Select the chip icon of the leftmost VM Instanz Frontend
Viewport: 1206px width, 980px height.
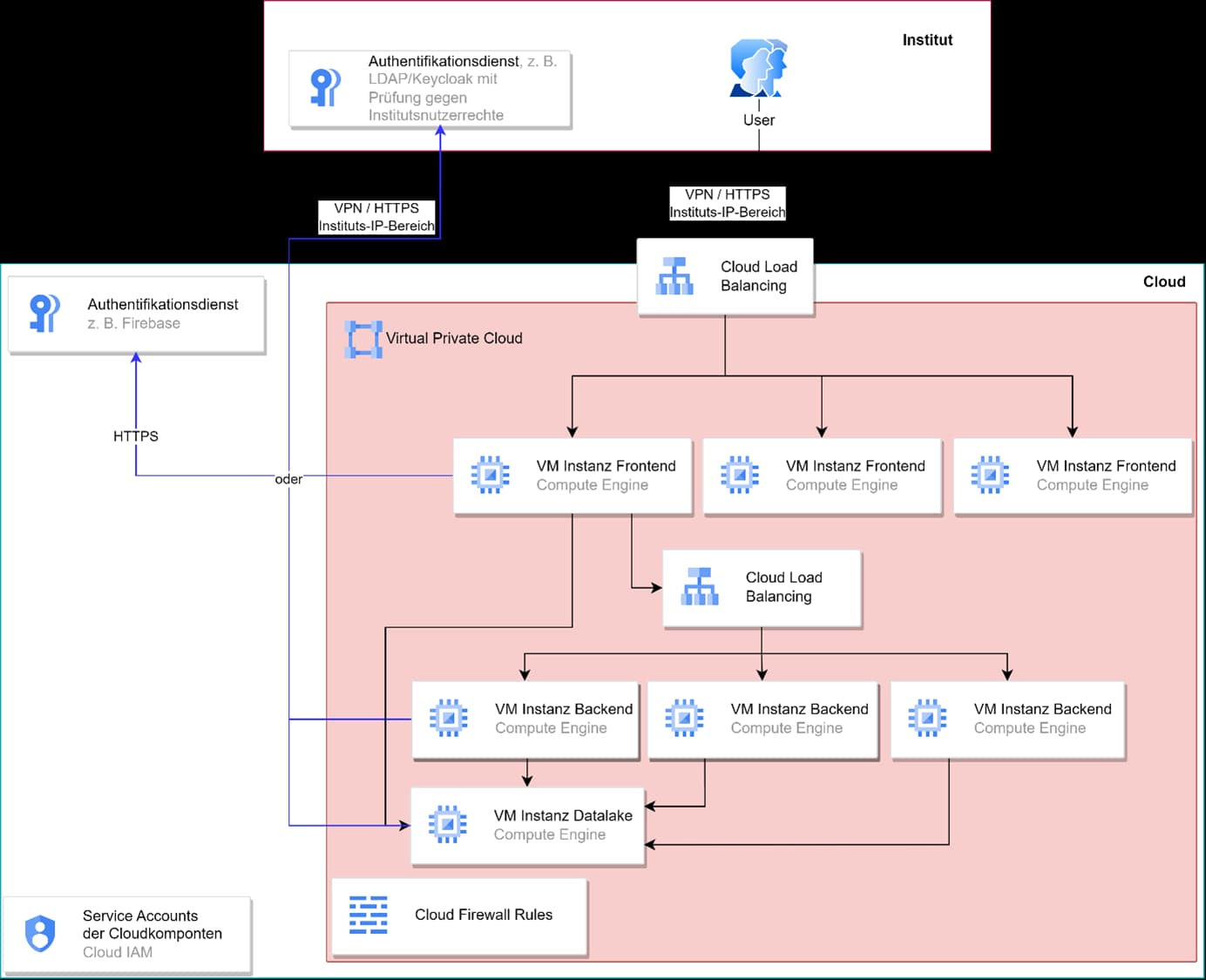click(491, 475)
